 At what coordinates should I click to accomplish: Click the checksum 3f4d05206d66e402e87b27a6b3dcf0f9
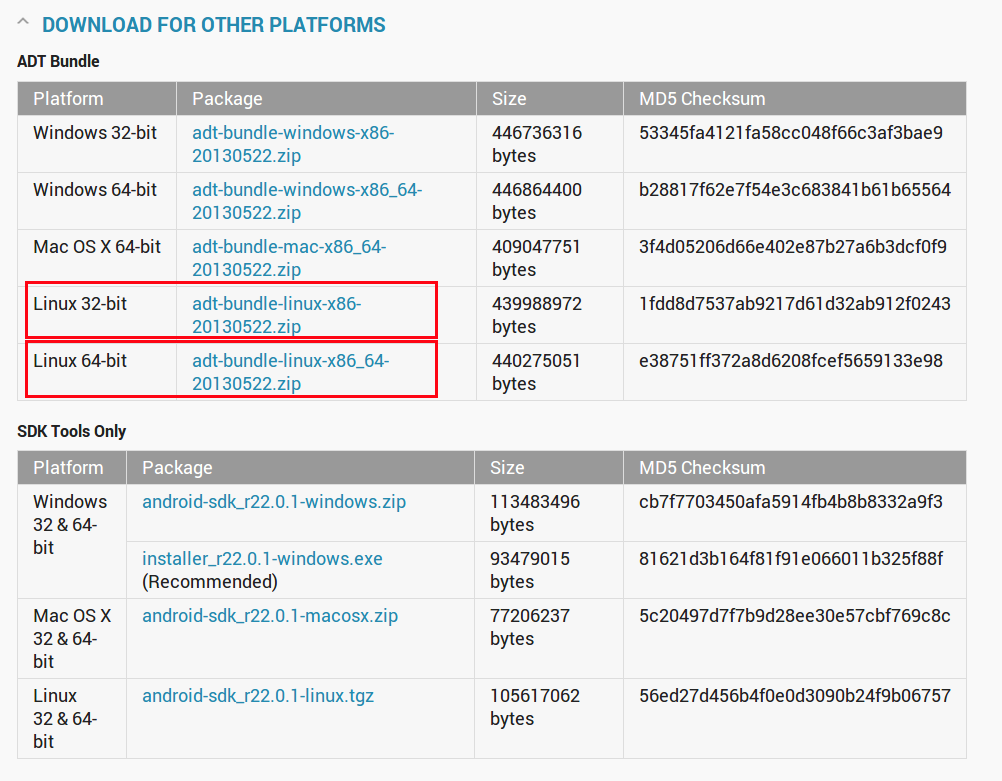pos(792,247)
